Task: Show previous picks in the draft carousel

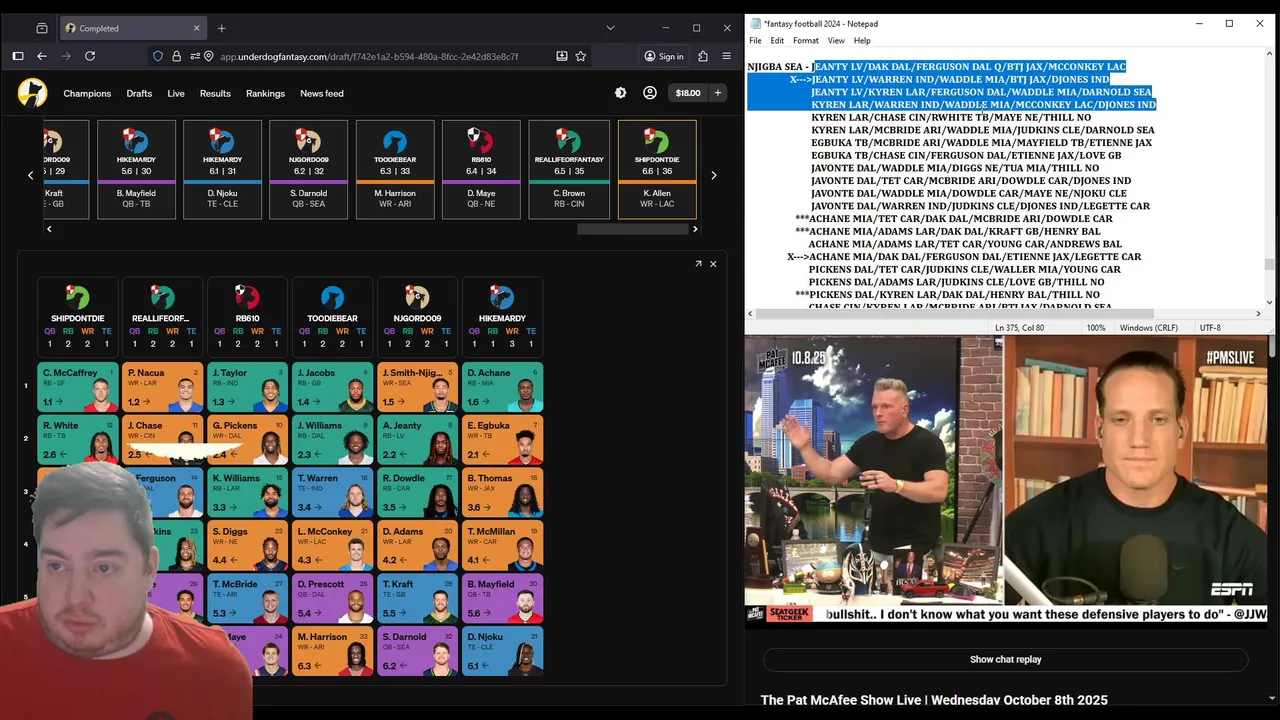Action: 30,175
